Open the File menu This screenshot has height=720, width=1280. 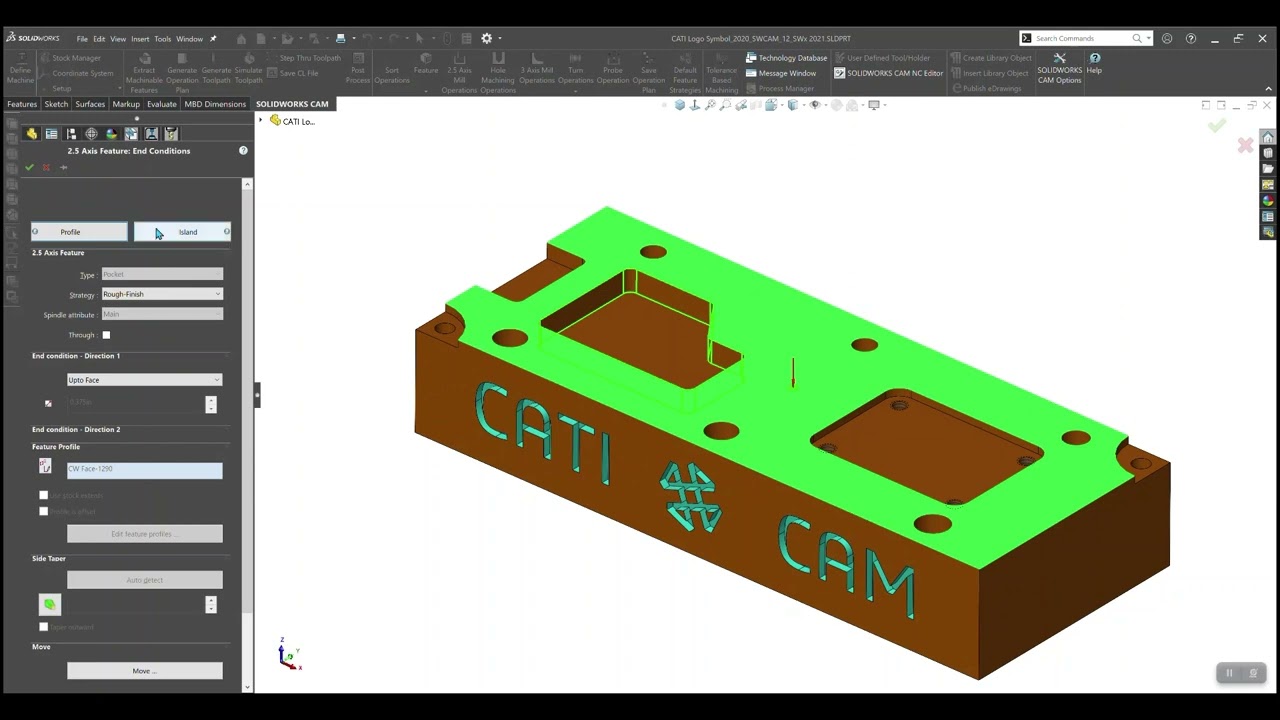(82, 39)
